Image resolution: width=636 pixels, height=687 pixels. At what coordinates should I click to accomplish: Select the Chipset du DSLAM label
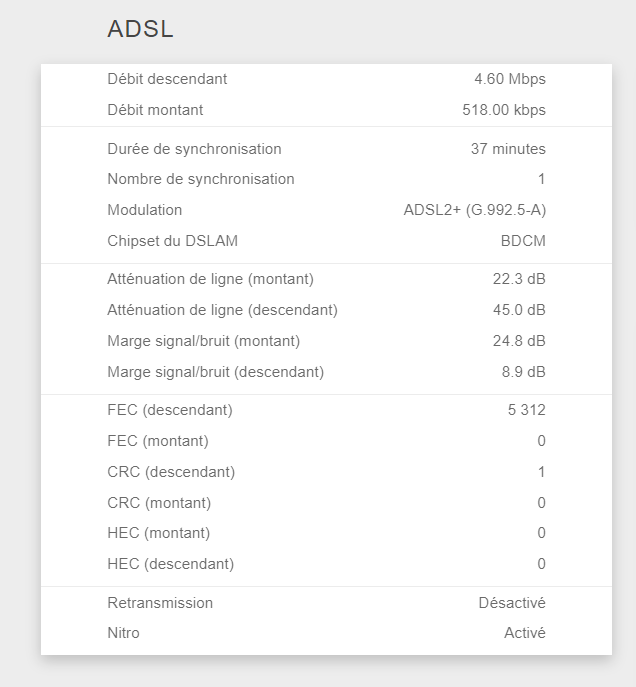pos(173,241)
